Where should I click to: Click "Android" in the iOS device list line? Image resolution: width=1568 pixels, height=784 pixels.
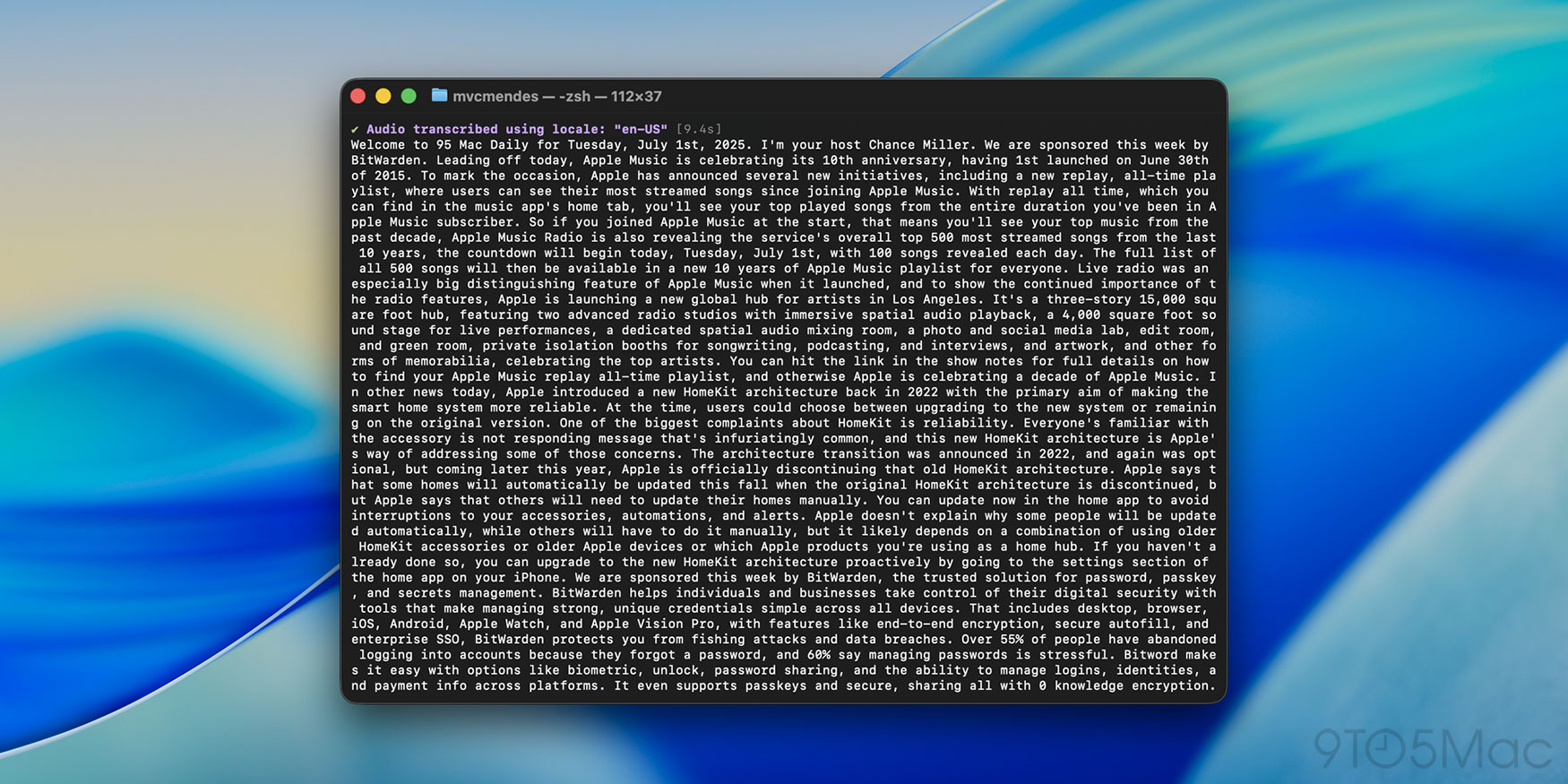click(412, 624)
